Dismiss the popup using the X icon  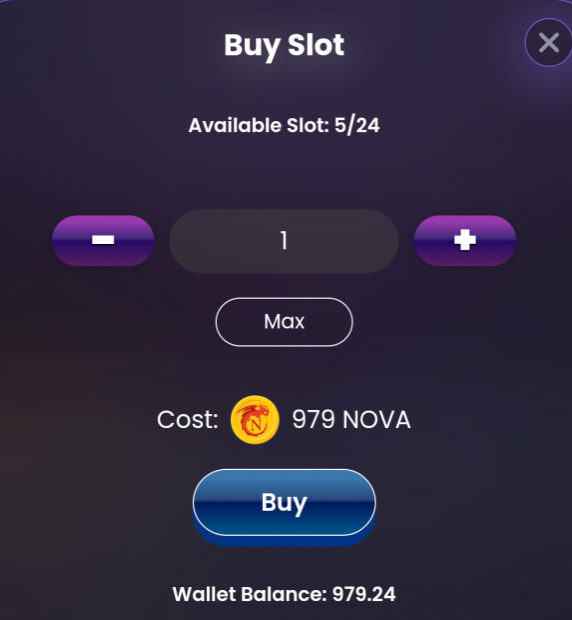point(549,42)
